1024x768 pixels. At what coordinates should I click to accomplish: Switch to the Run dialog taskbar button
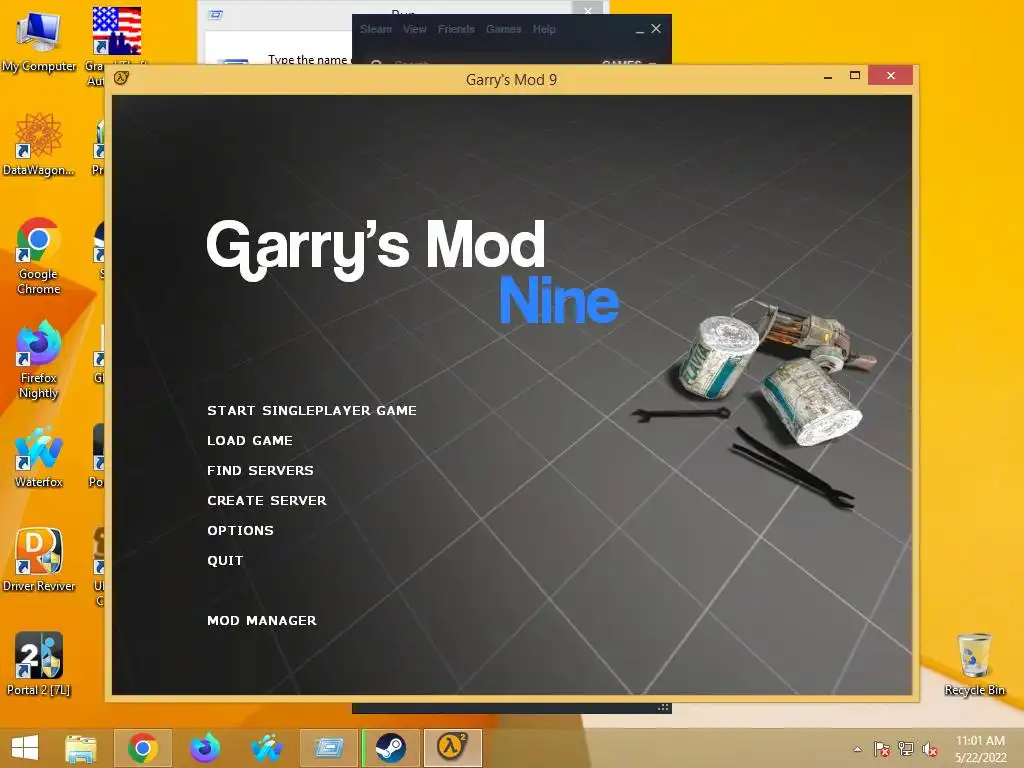point(328,748)
